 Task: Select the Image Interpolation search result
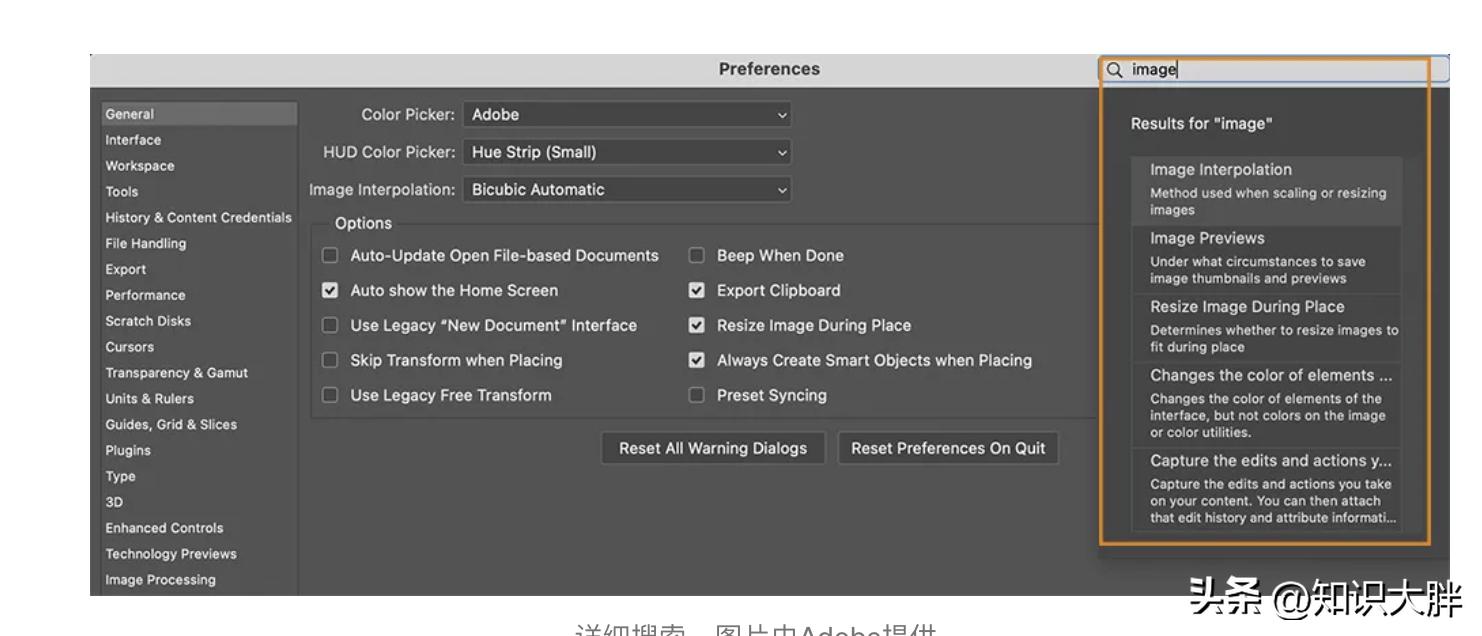pos(1266,190)
